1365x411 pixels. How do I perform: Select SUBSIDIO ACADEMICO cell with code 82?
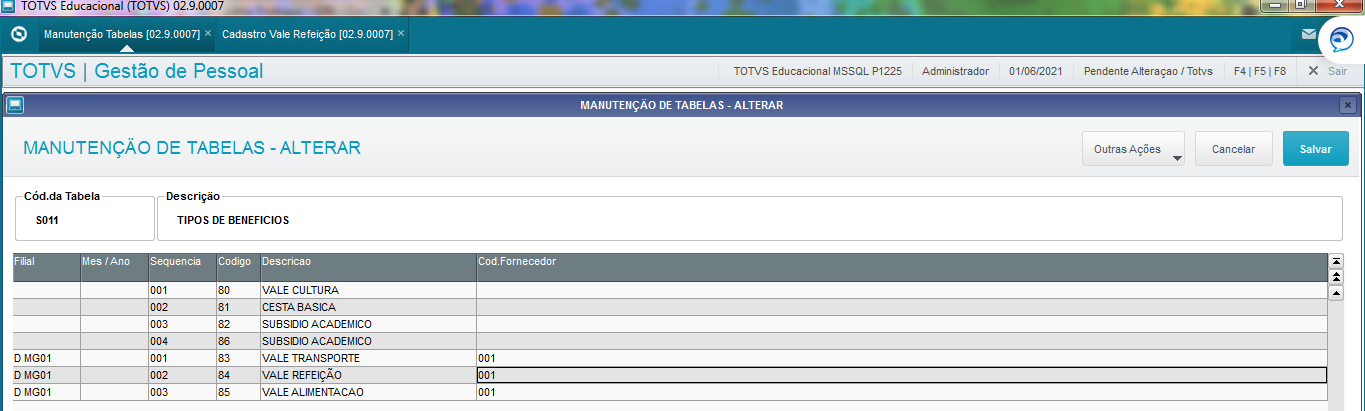pyautogui.click(x=368, y=325)
